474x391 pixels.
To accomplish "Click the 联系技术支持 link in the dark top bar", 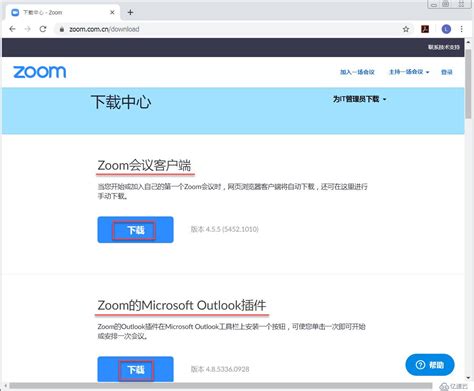I will click(x=444, y=47).
